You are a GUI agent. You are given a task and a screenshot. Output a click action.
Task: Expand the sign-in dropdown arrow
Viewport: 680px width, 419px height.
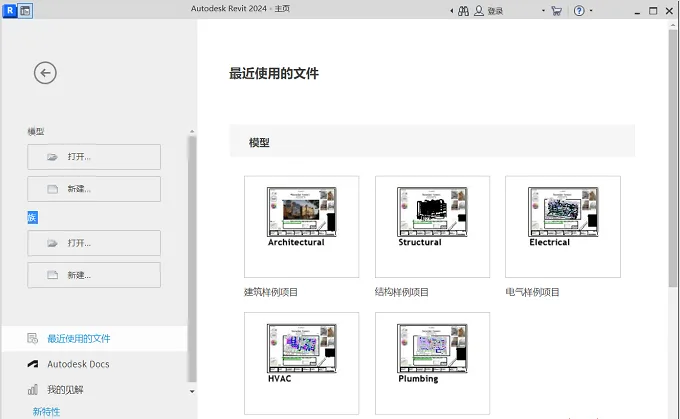click(x=543, y=11)
